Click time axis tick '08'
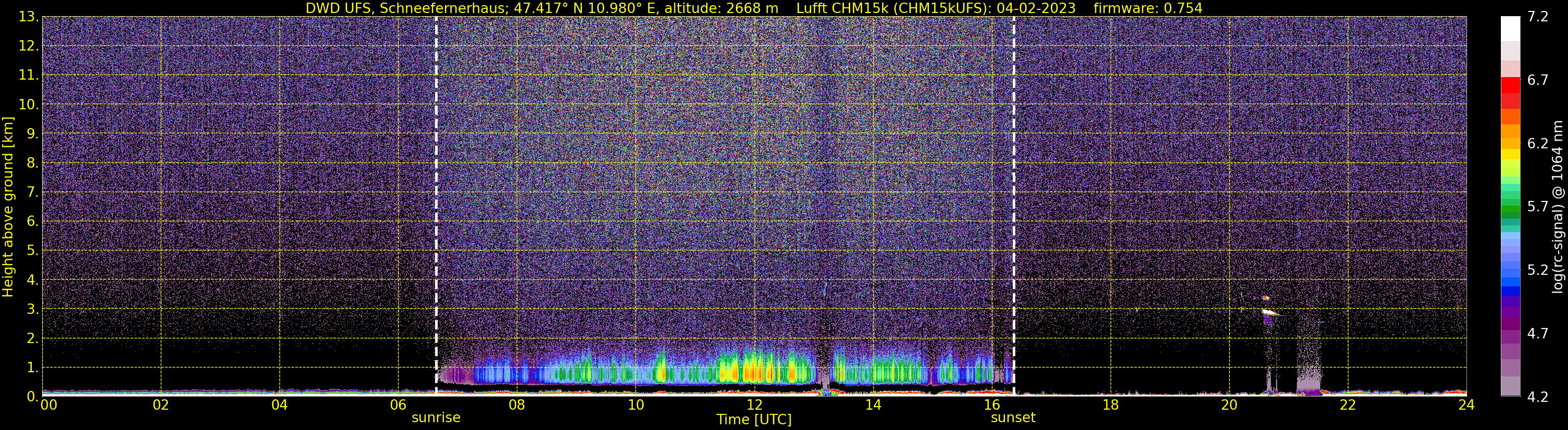Viewport: 1568px width, 430px height. (x=517, y=406)
